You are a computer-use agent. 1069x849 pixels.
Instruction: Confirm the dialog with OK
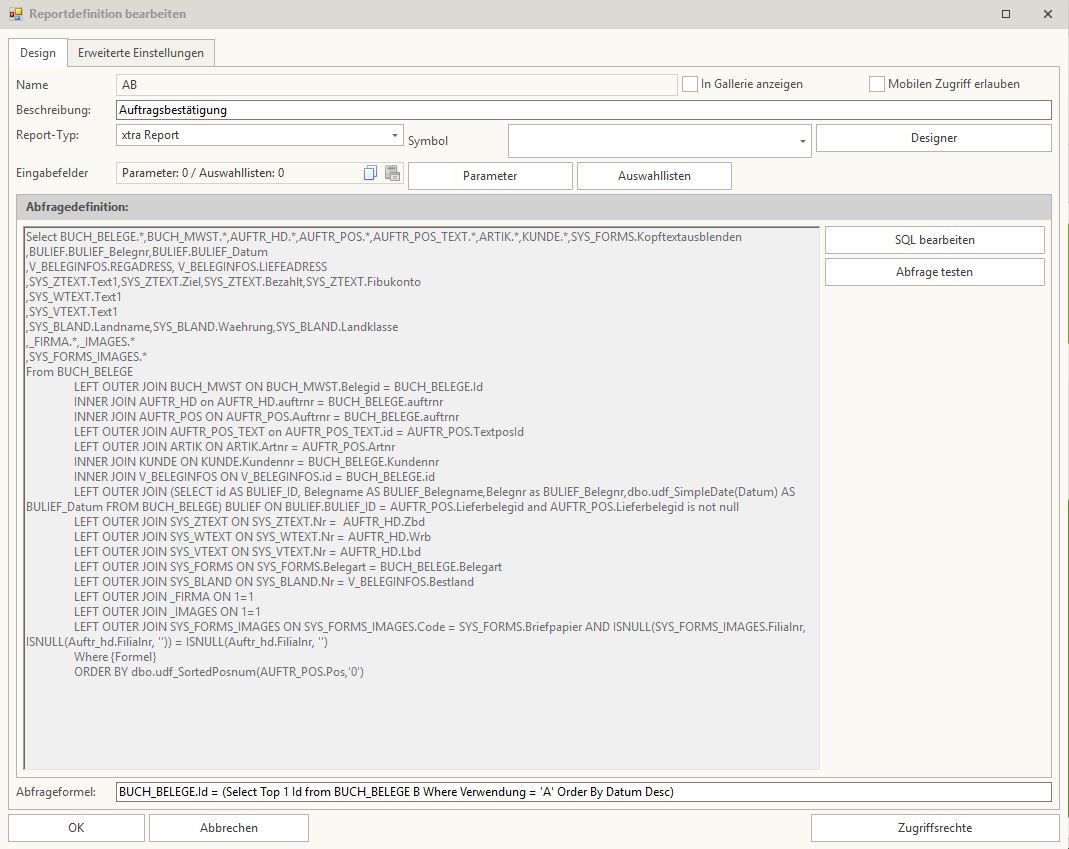(76, 828)
